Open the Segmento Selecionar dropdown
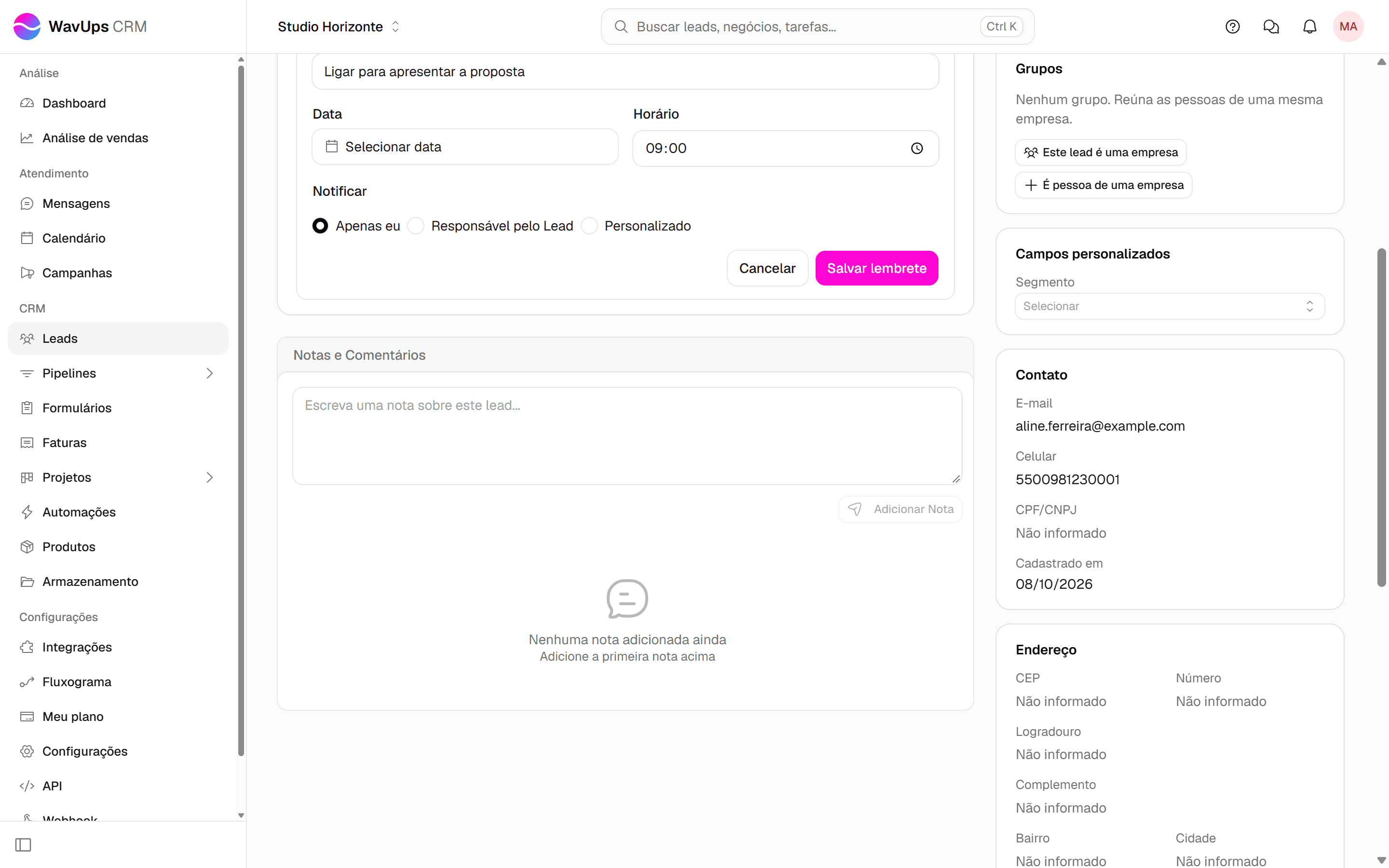 coord(1169,306)
